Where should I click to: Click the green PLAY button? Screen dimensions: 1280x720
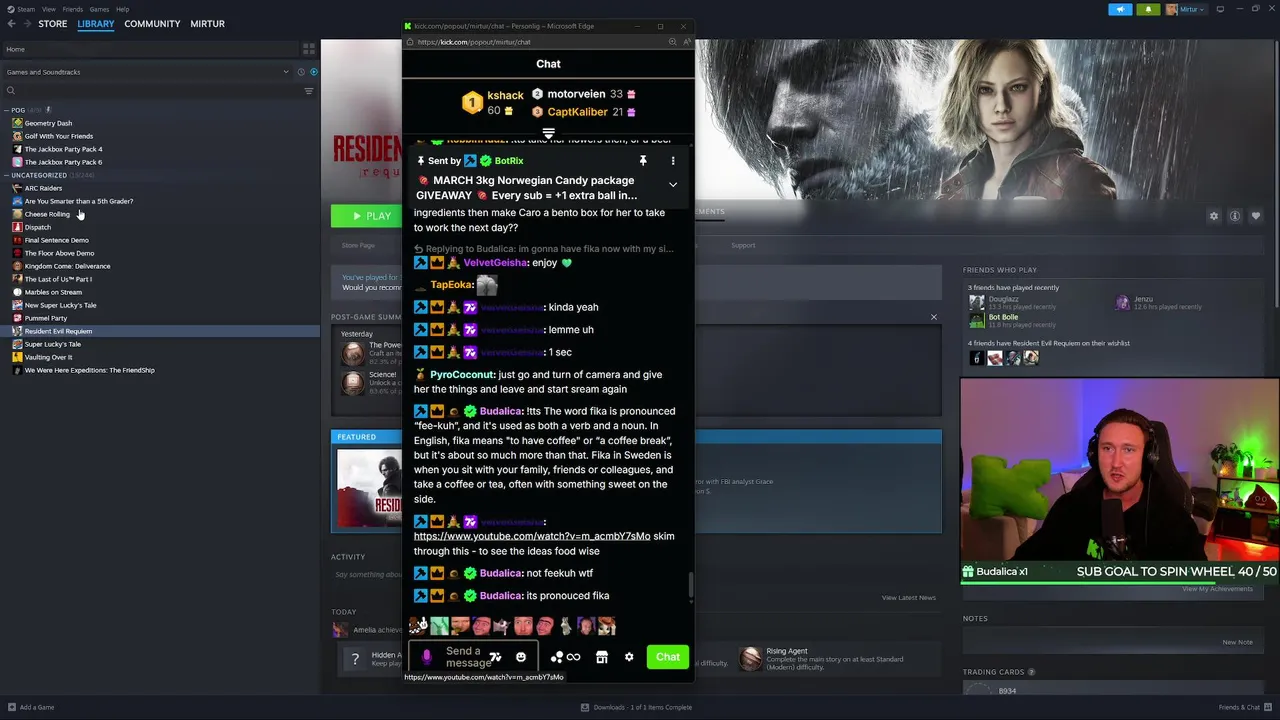point(366,216)
